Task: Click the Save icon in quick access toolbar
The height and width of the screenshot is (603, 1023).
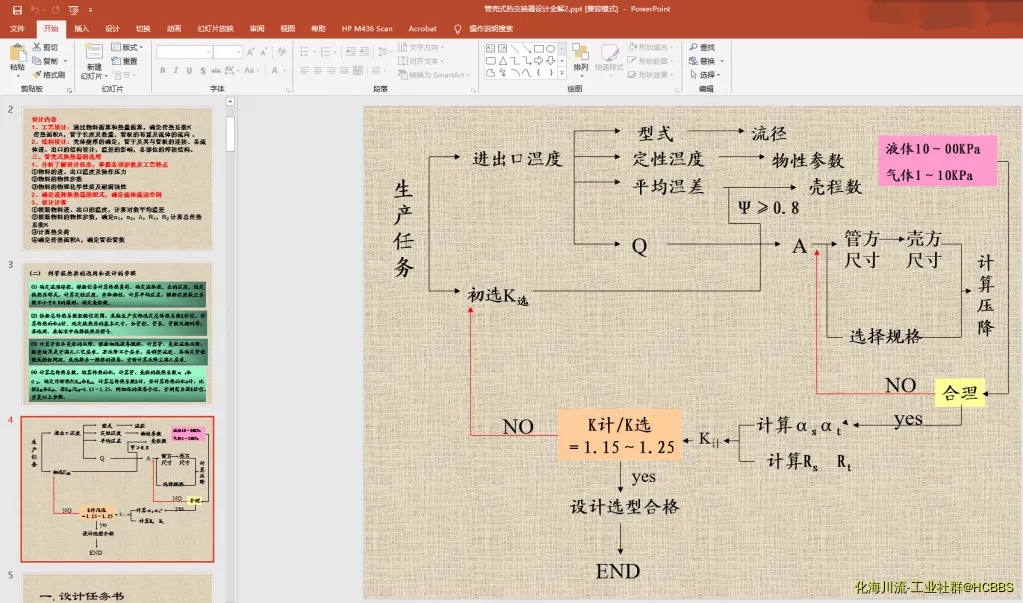Action: tap(17, 10)
